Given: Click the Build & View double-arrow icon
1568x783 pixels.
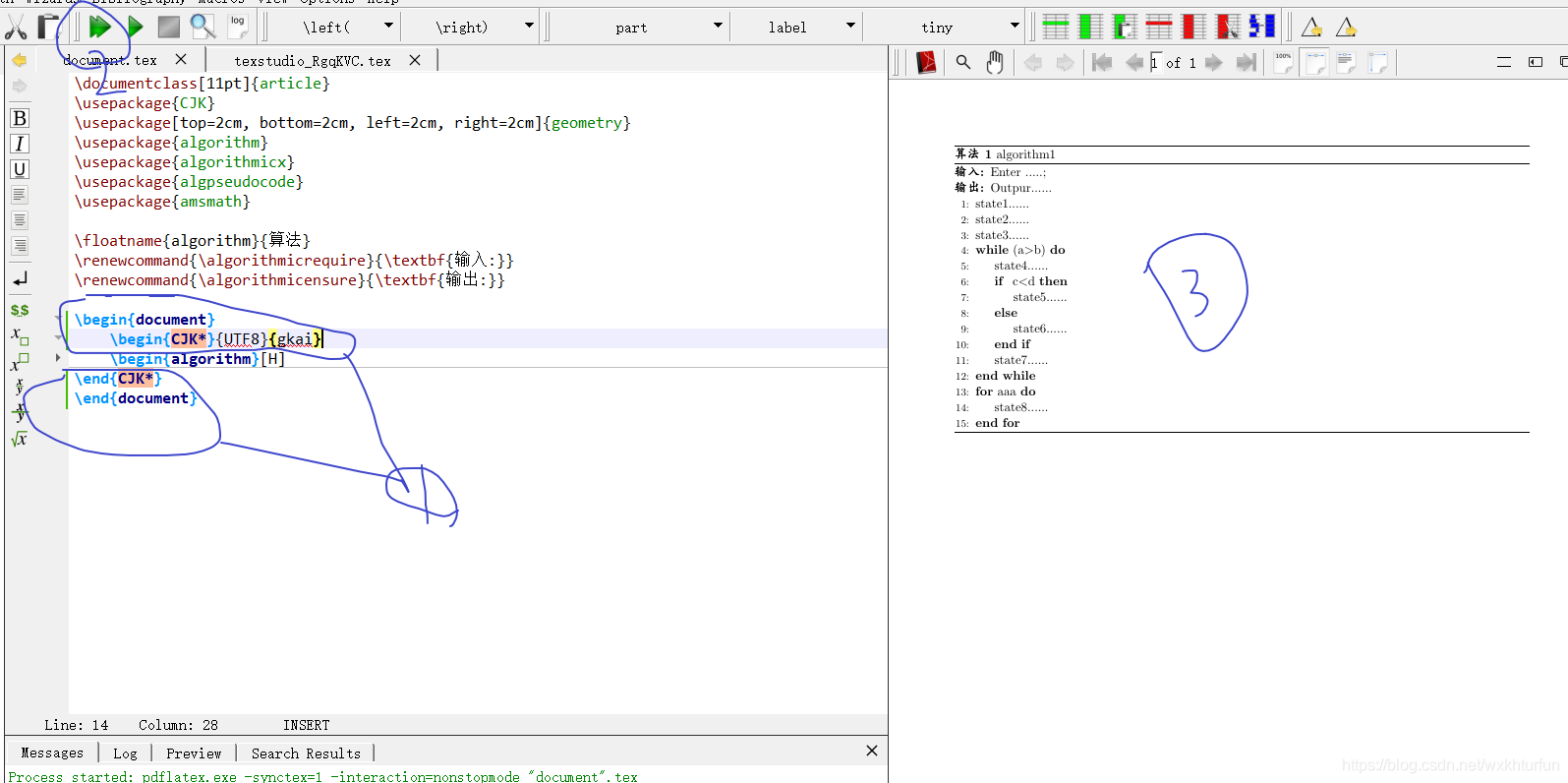Looking at the screenshot, I should (x=100, y=27).
